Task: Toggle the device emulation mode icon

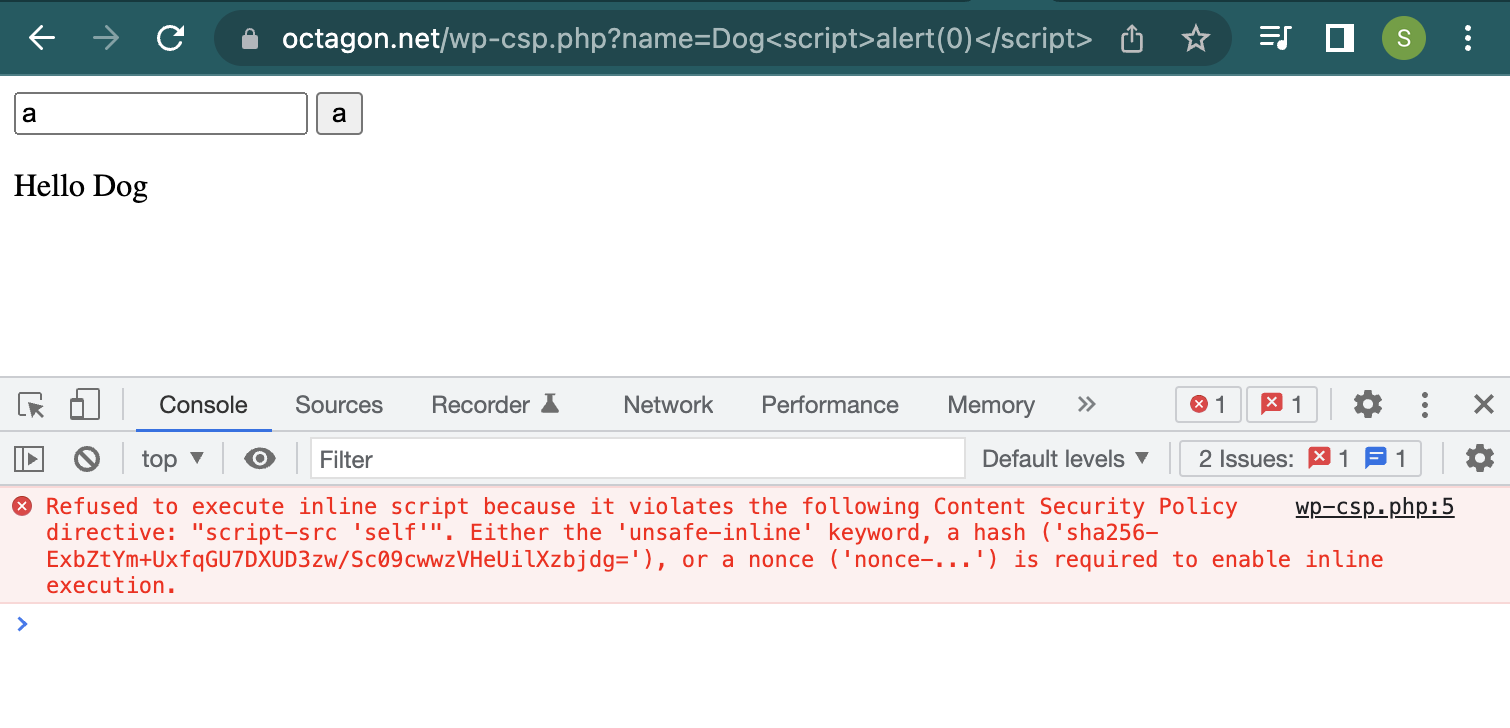Action: (x=84, y=404)
